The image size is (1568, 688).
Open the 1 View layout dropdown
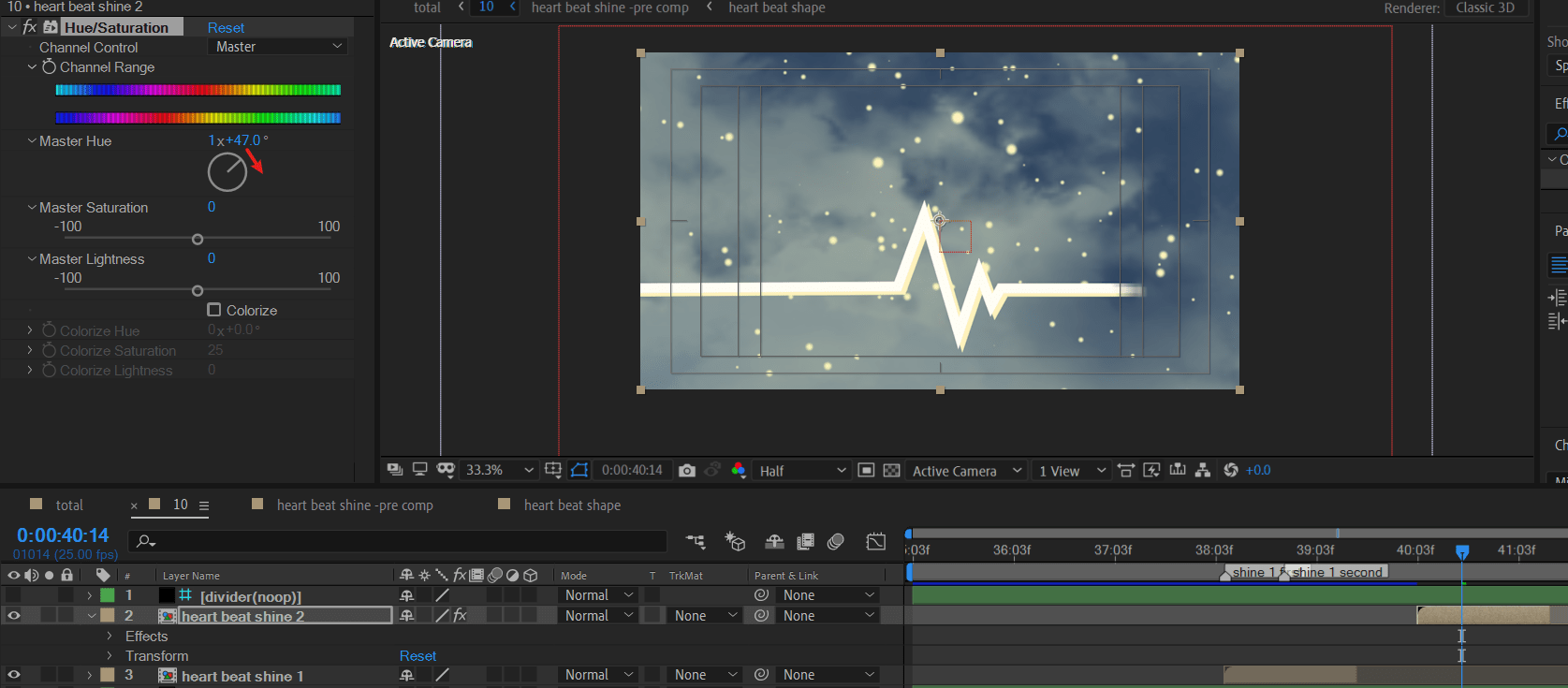tap(1072, 470)
